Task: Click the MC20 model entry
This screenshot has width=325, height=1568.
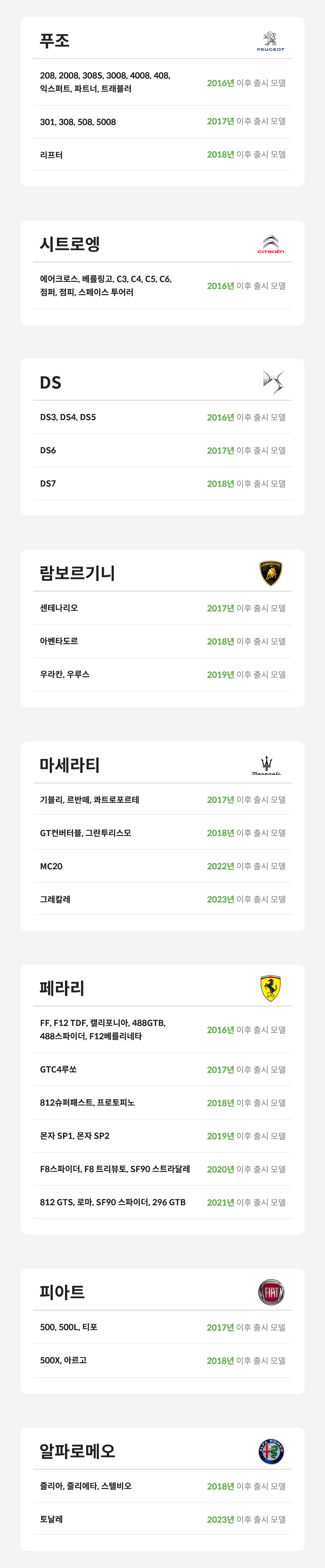Action: click(51, 866)
